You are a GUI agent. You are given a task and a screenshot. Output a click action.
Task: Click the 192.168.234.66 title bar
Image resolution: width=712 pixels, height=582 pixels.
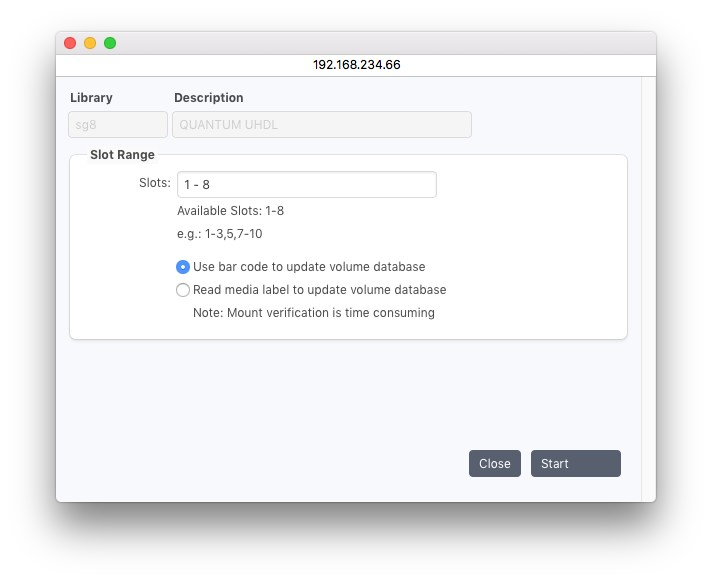pyautogui.click(x=356, y=64)
